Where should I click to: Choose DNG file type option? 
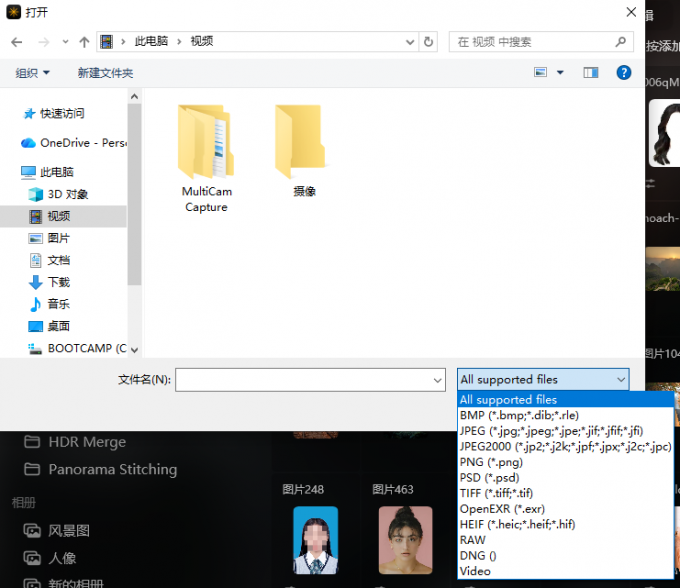[x=566, y=555]
